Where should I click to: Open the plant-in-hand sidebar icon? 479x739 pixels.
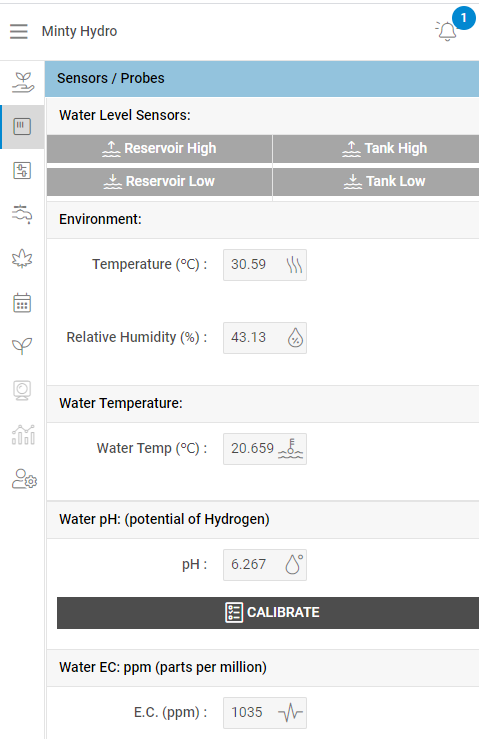pyautogui.click(x=23, y=82)
